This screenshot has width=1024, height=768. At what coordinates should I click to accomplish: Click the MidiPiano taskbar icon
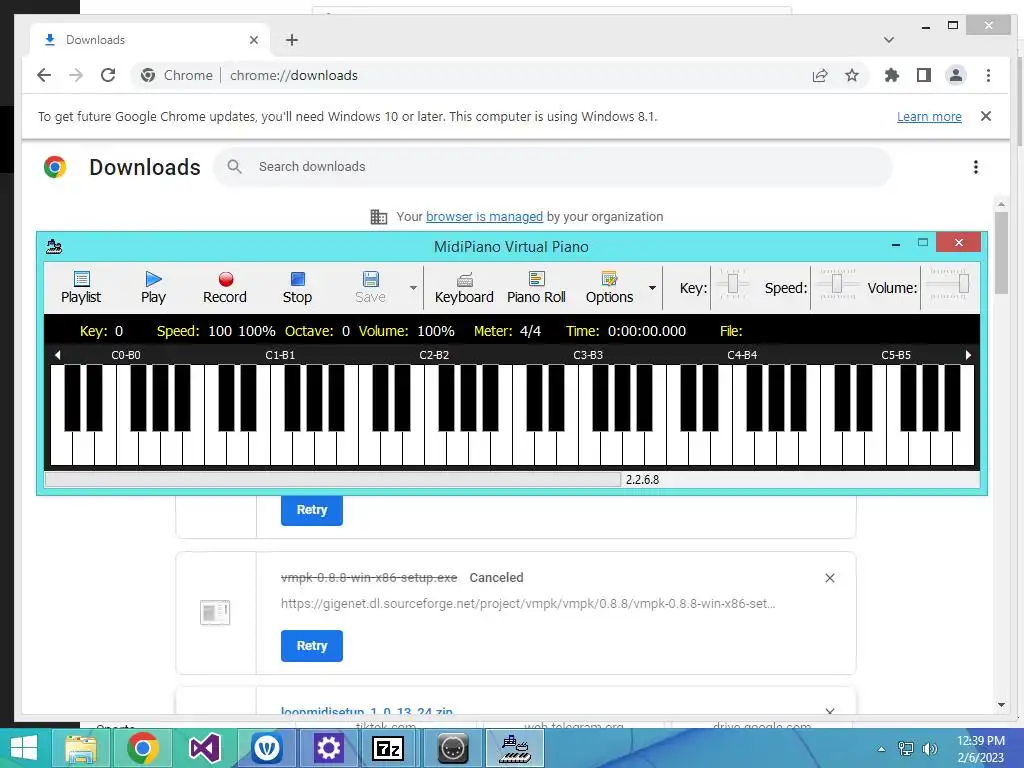(x=515, y=748)
